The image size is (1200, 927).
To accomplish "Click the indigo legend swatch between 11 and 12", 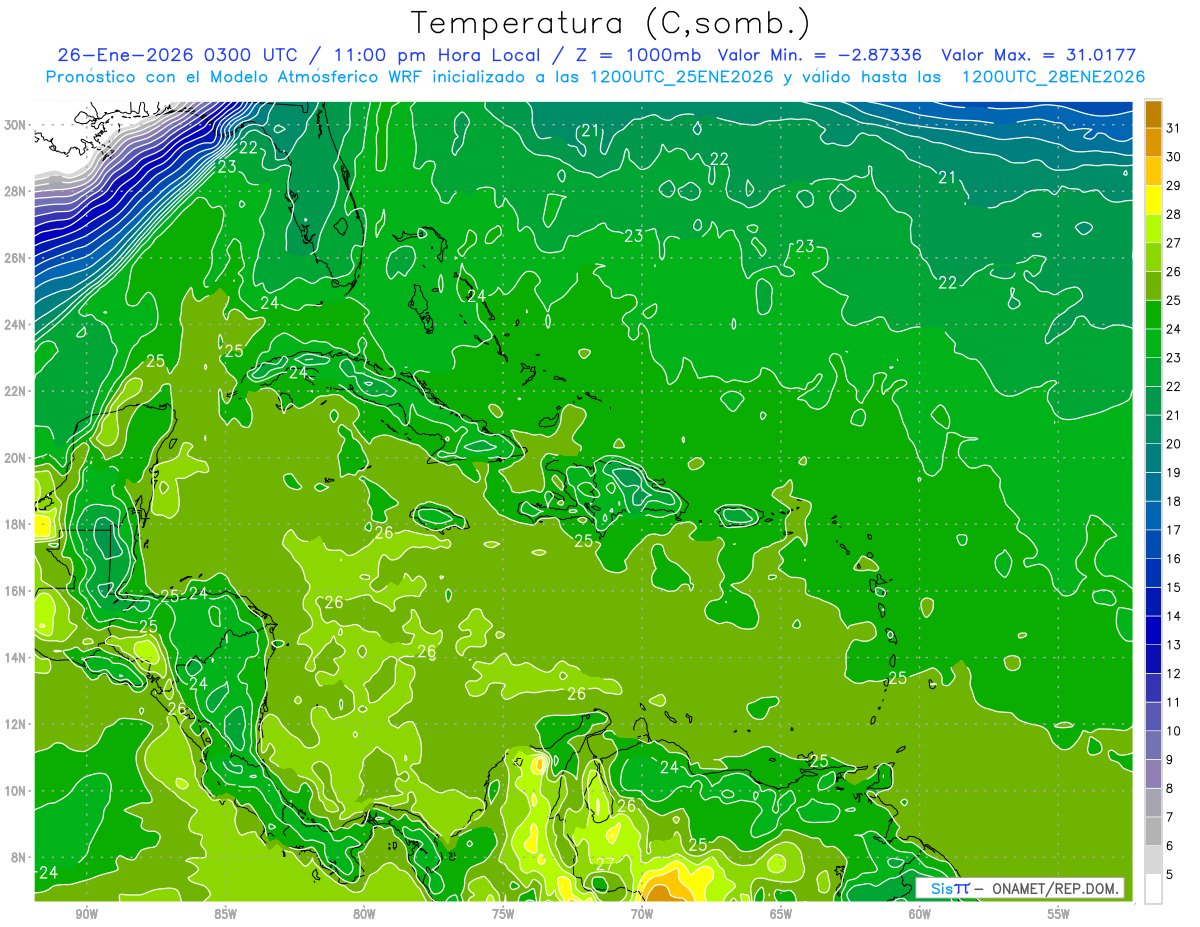I will 1153,688.
